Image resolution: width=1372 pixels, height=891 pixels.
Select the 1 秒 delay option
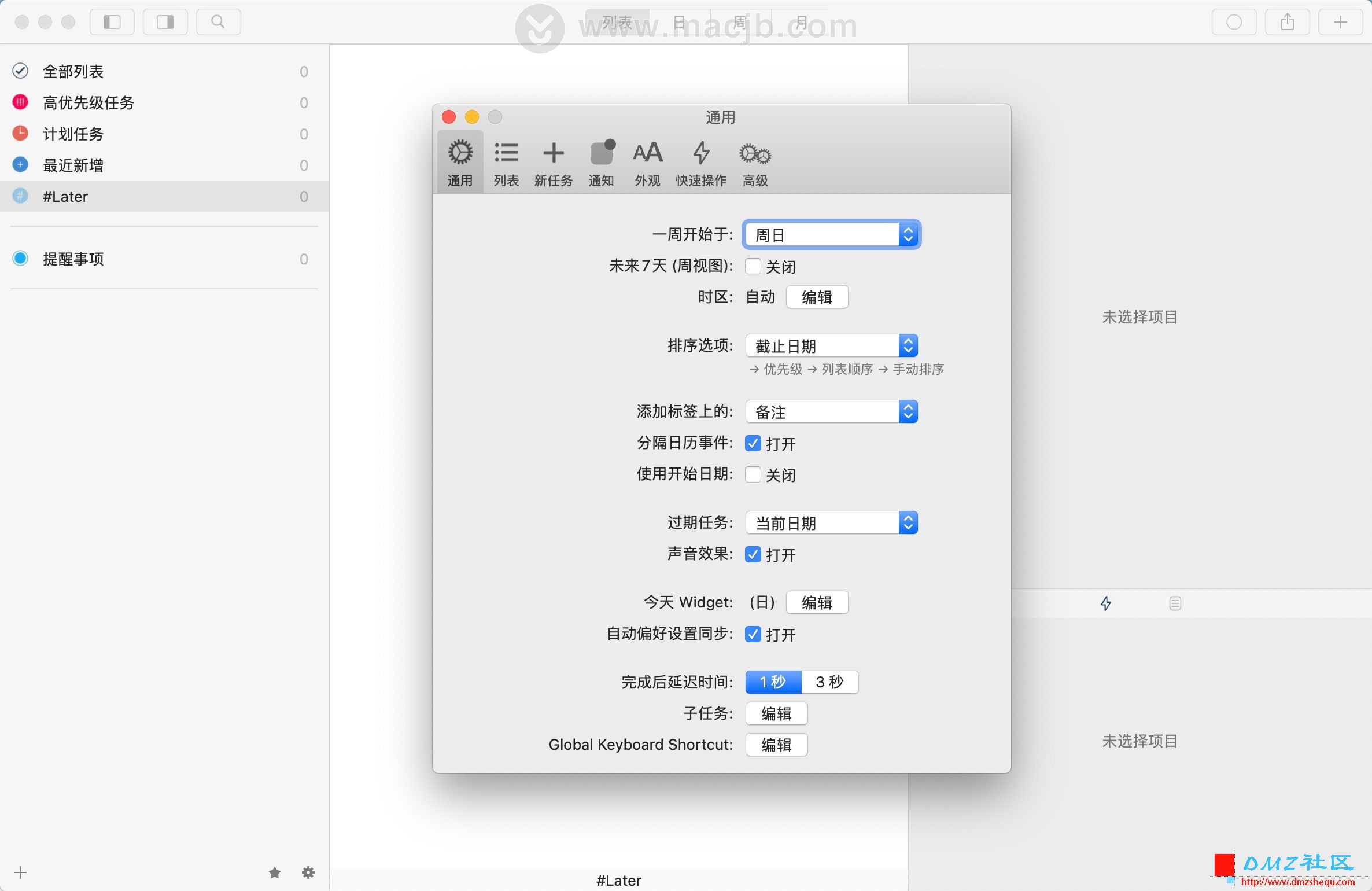point(773,682)
